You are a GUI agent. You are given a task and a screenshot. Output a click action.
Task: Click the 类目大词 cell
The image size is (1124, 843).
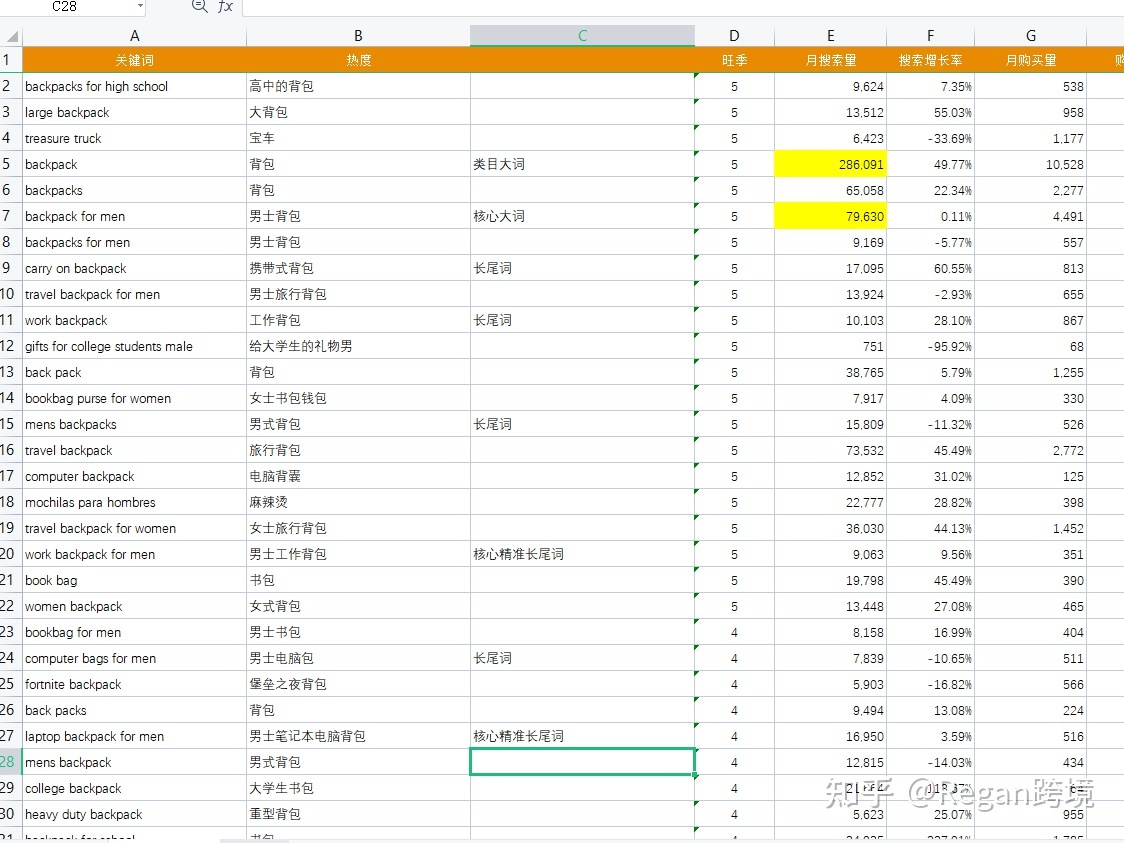tap(582, 164)
